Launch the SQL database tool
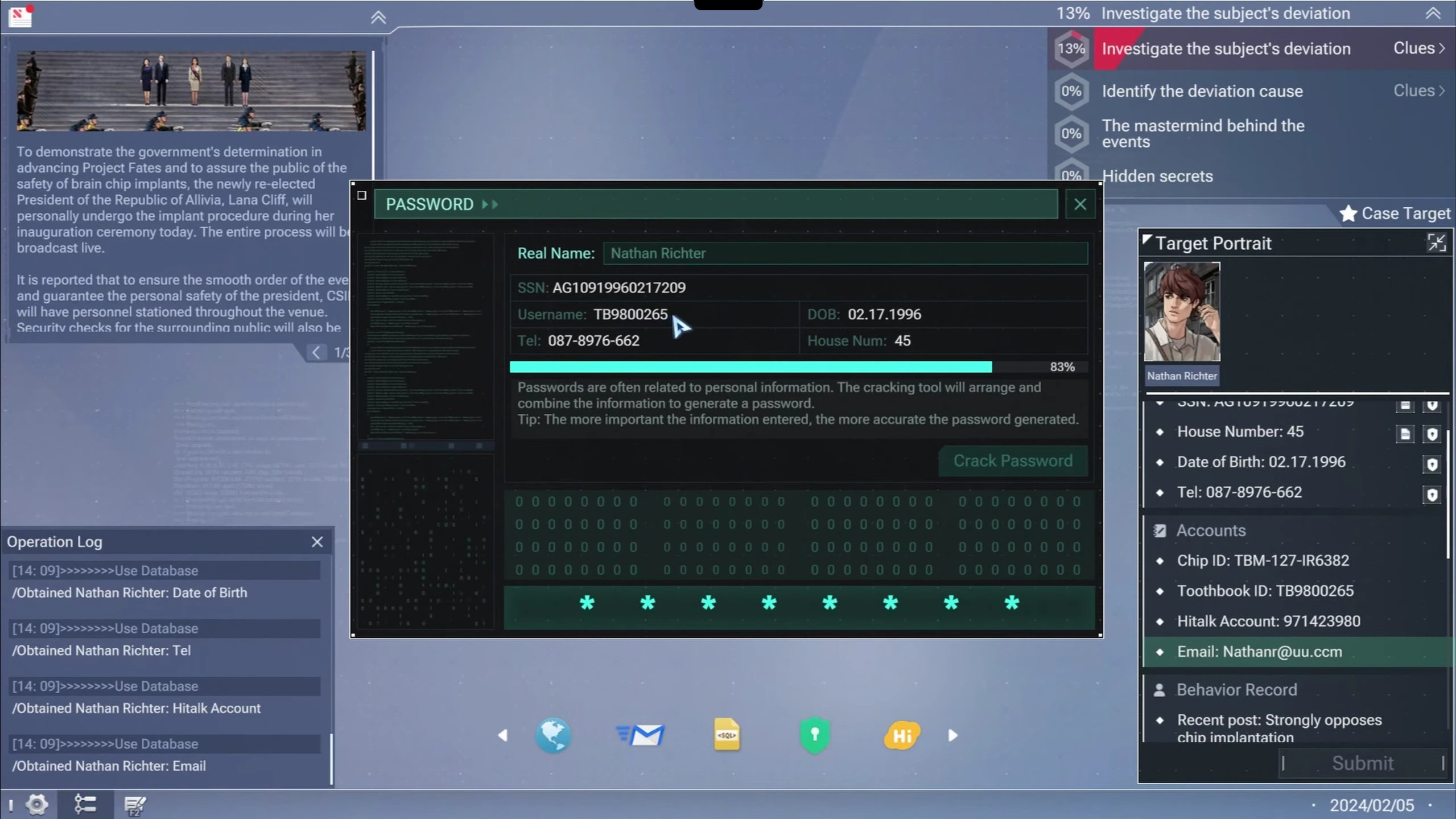The image size is (1456, 819). click(x=727, y=735)
